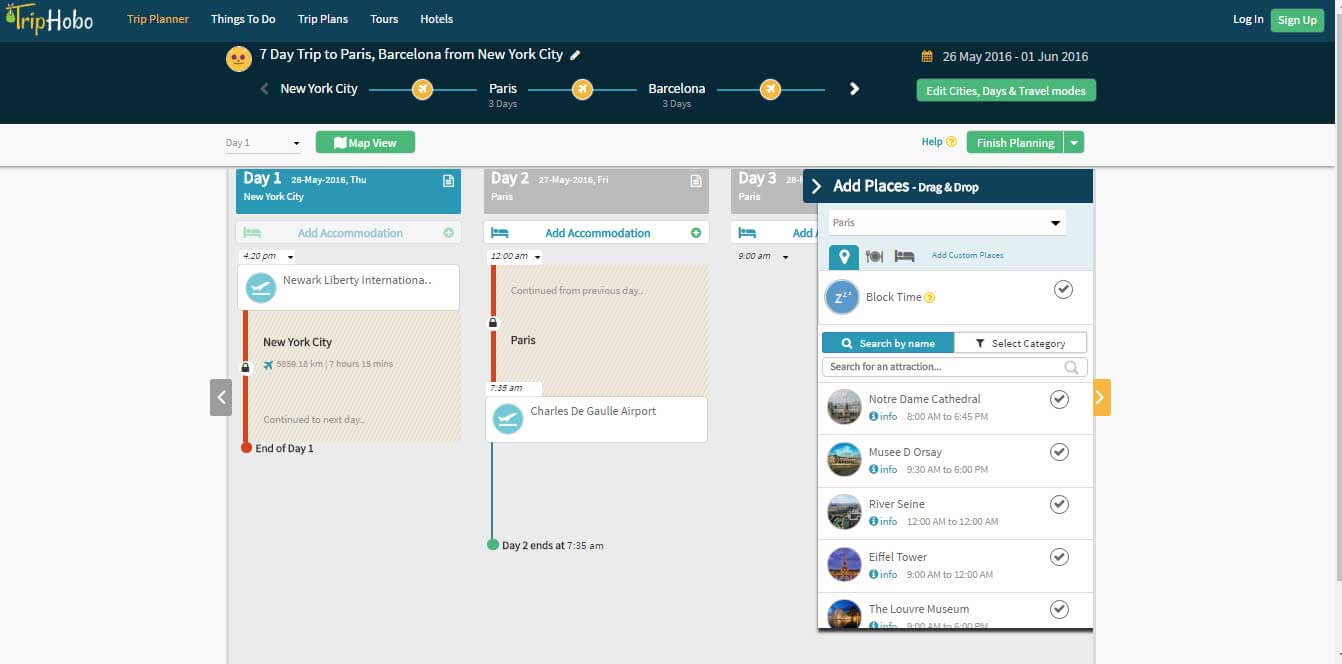Click Notre Dame Cathedral thumbnail
The image size is (1342, 664).
844,407
